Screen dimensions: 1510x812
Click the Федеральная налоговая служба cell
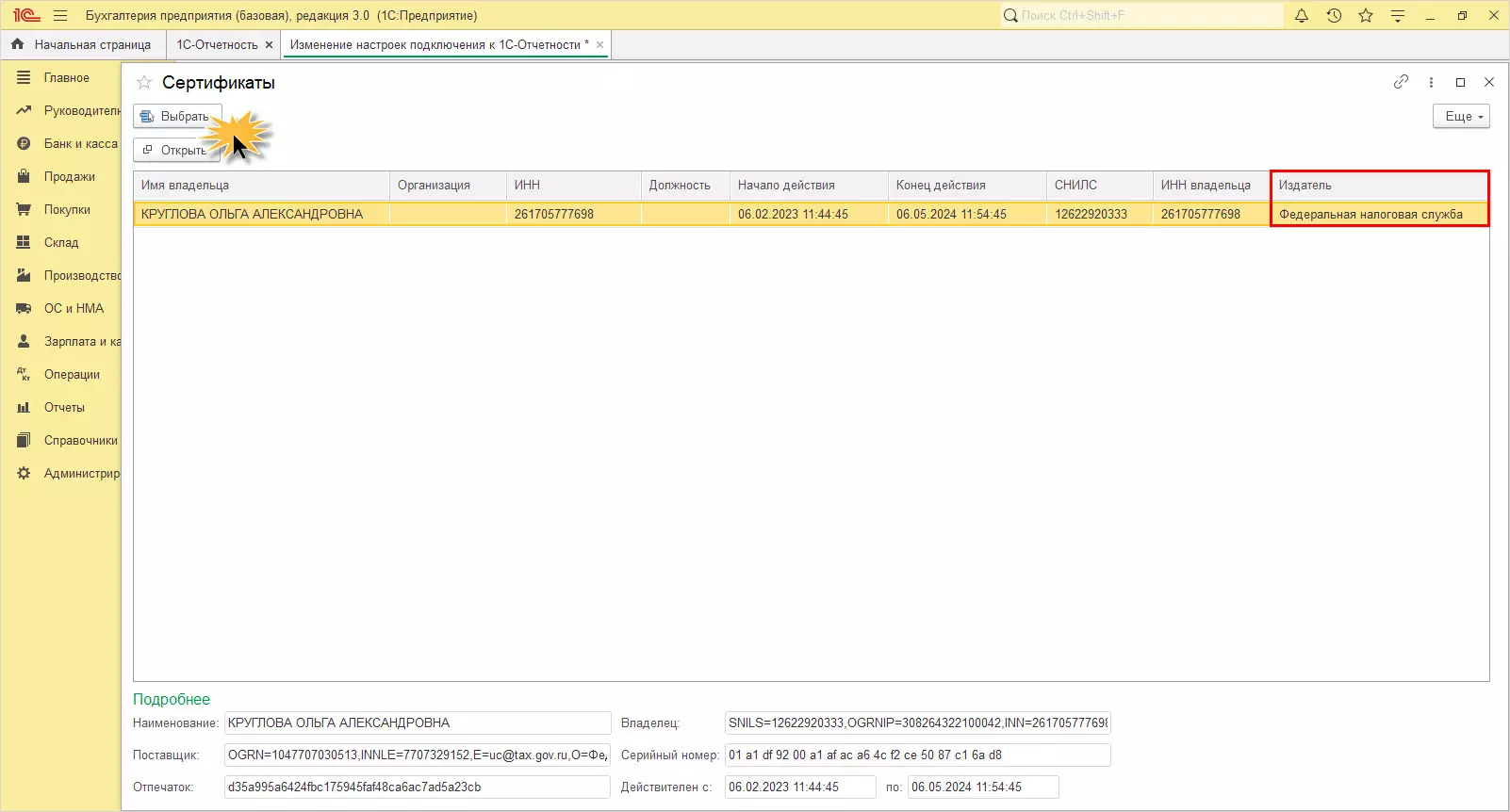[1380, 214]
